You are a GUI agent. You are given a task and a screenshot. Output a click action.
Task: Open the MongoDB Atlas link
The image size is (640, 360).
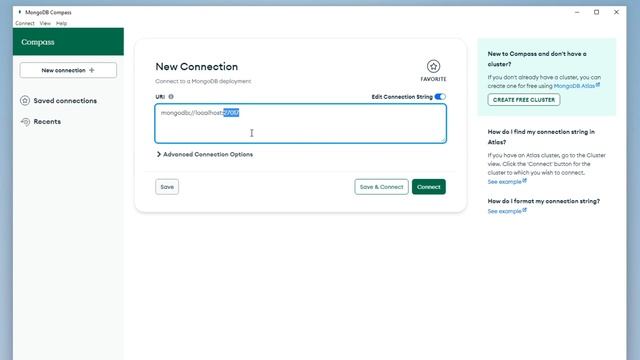click(574, 86)
